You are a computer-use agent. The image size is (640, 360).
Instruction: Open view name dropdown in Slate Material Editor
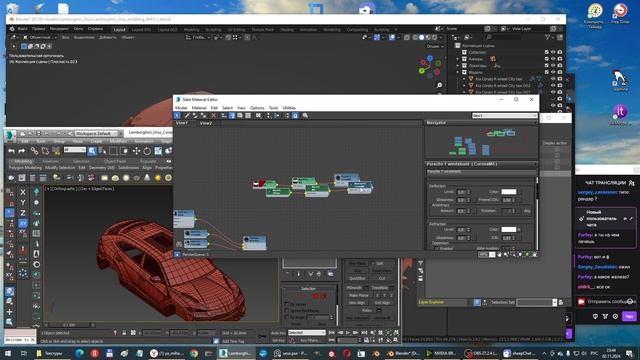coord(504,116)
